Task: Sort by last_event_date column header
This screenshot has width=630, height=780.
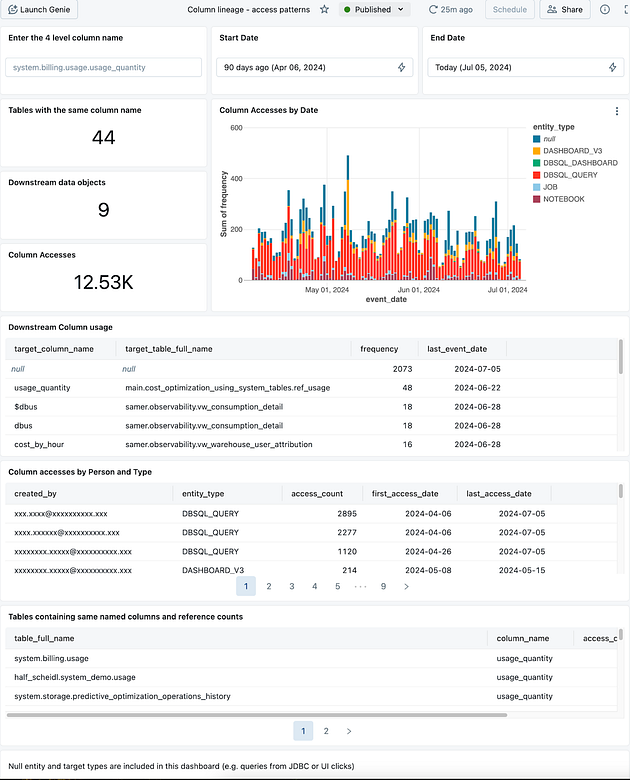Action: 457,349
